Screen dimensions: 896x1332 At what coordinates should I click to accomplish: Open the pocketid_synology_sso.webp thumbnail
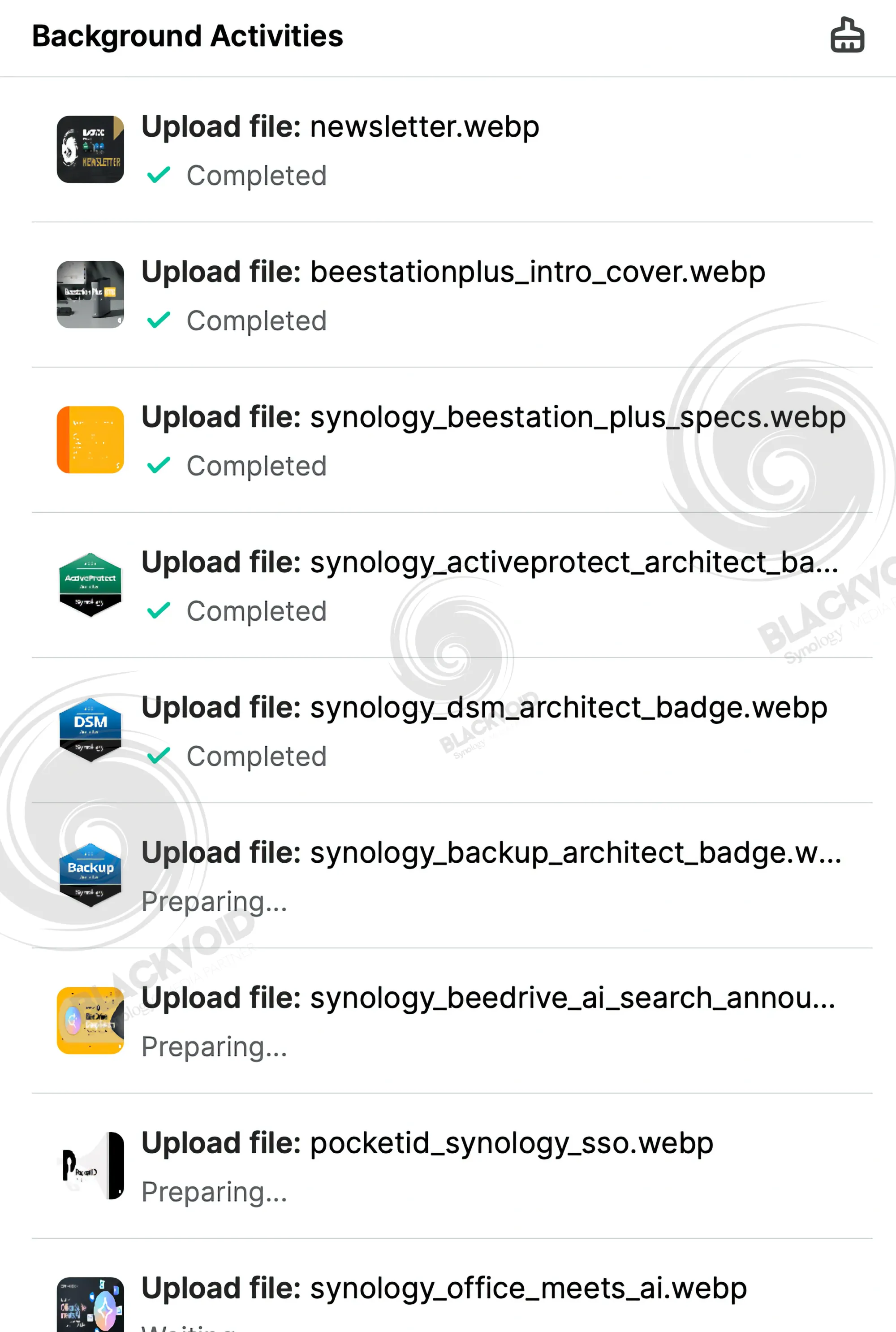[90, 1166]
